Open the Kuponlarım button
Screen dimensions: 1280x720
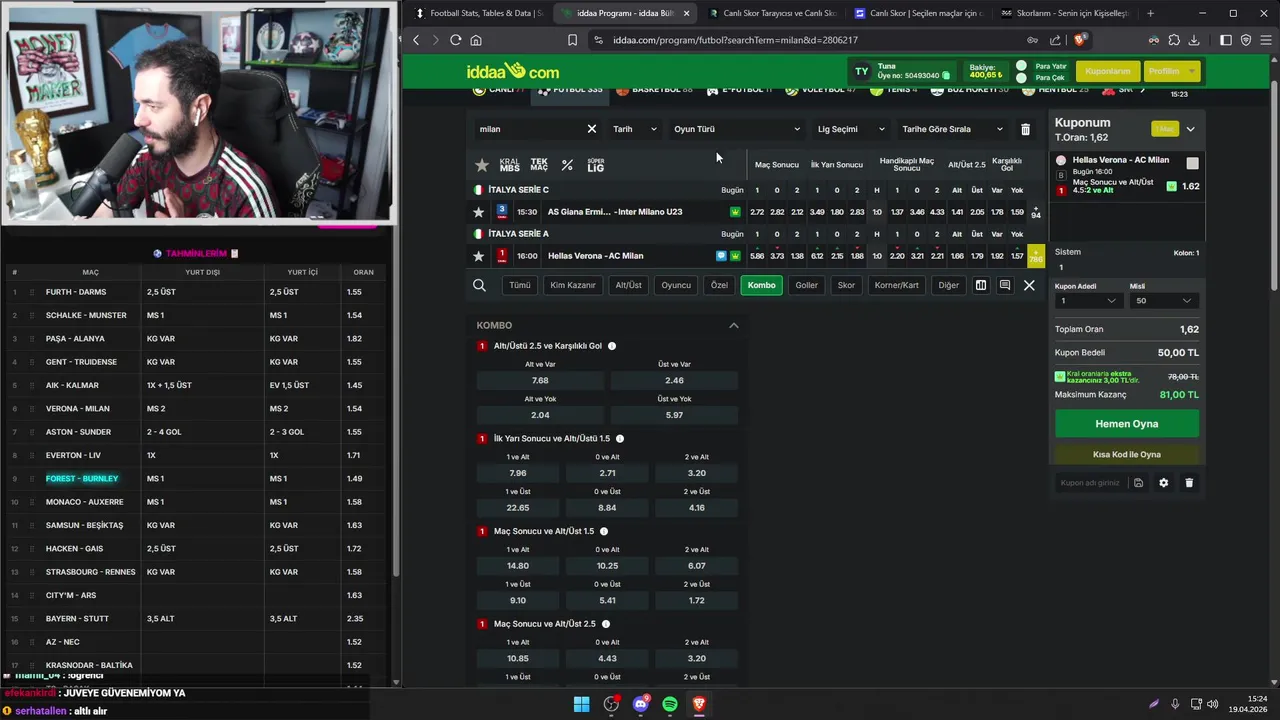pos(1108,71)
